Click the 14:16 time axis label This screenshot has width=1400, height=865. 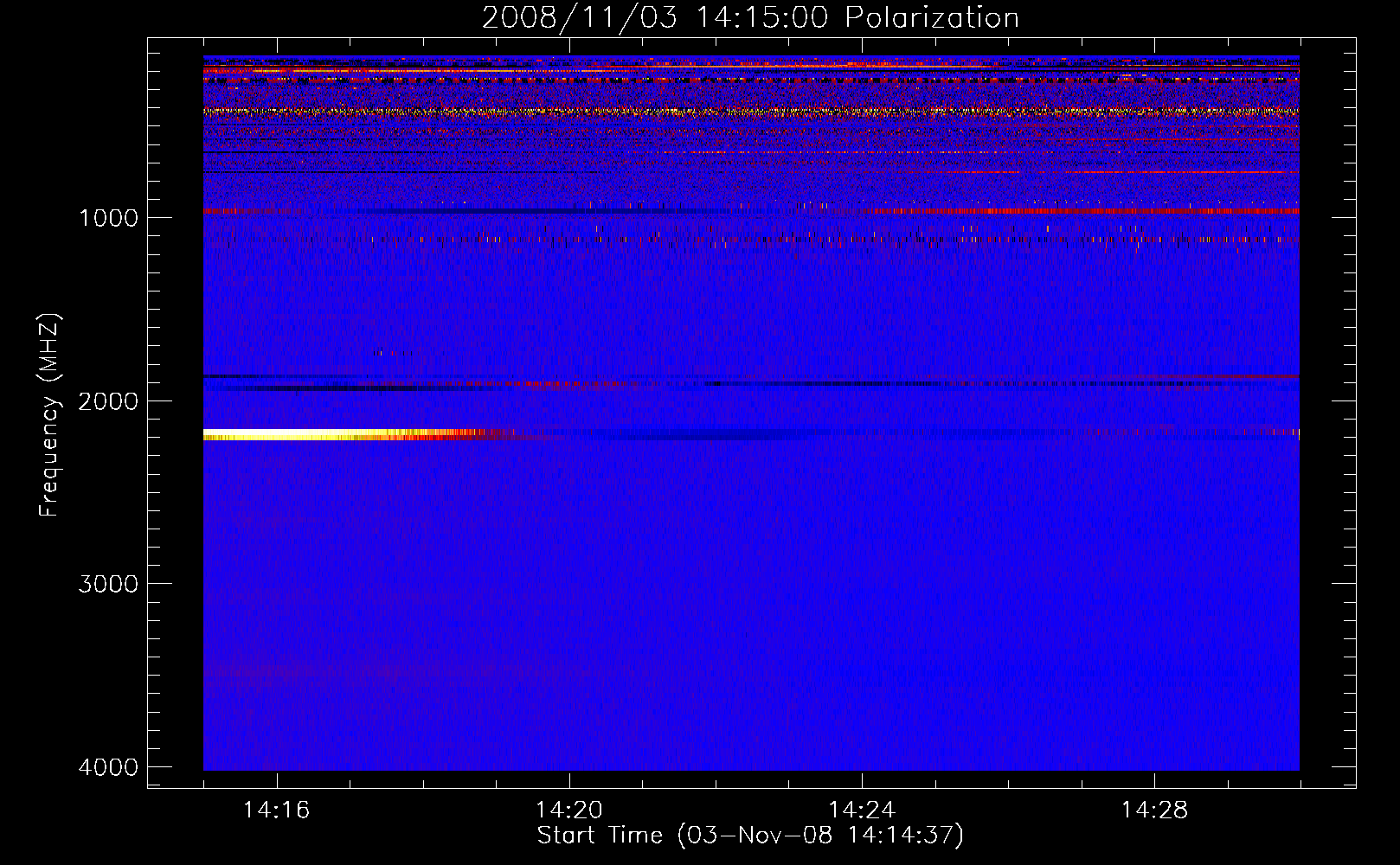tap(276, 811)
